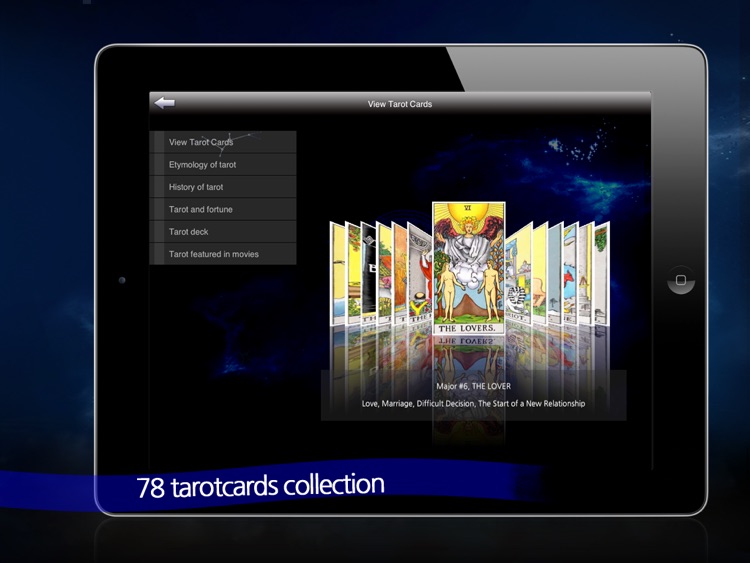
Task: Click the '78 tarotcards collection' banner text
Action: point(261,486)
